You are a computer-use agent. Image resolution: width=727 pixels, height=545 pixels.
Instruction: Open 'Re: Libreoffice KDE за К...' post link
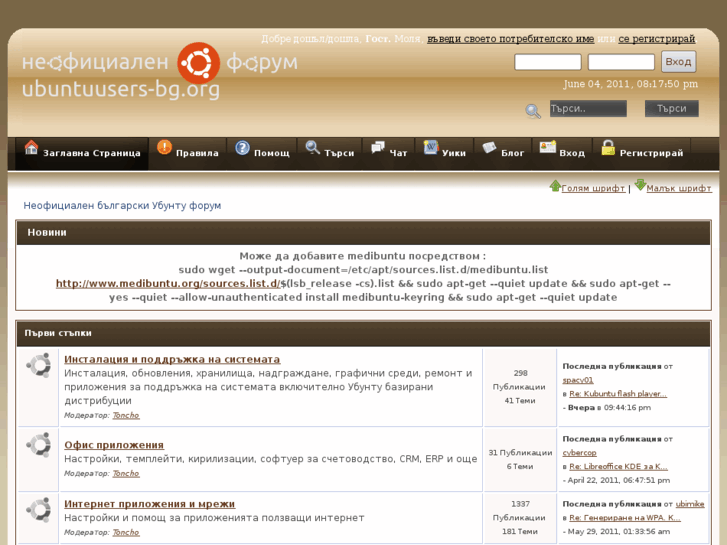[619, 467]
